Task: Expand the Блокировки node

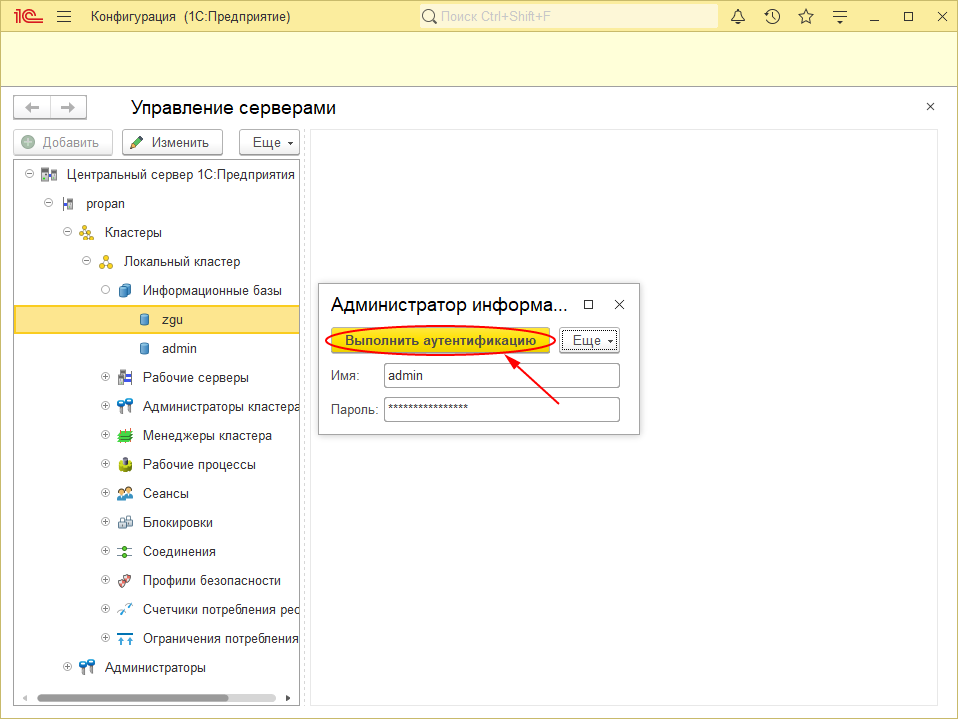Action: [105, 522]
